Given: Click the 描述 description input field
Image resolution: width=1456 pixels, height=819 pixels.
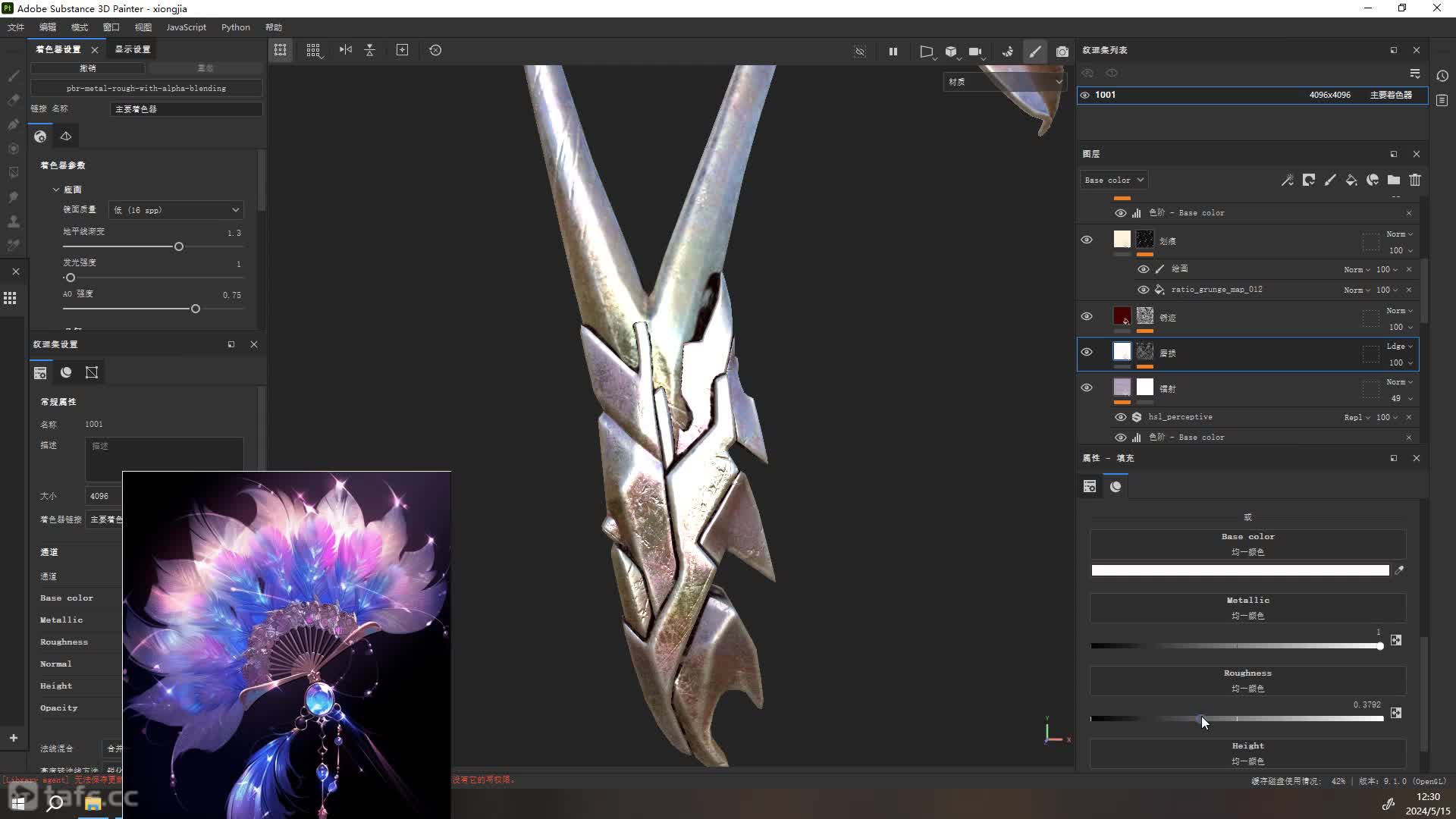Looking at the screenshot, I should 165,460.
